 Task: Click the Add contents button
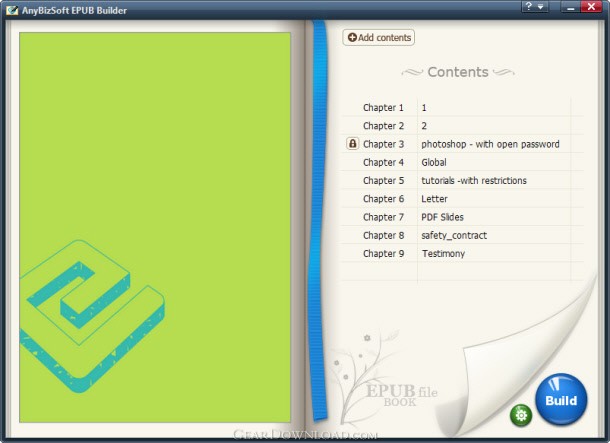[x=379, y=38]
